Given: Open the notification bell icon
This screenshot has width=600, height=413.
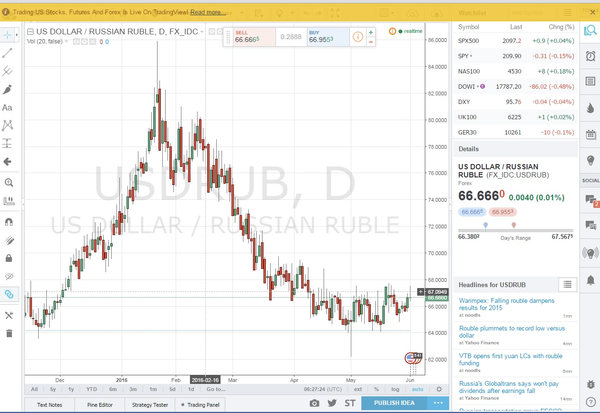Looking at the screenshot, I should pos(590,280).
